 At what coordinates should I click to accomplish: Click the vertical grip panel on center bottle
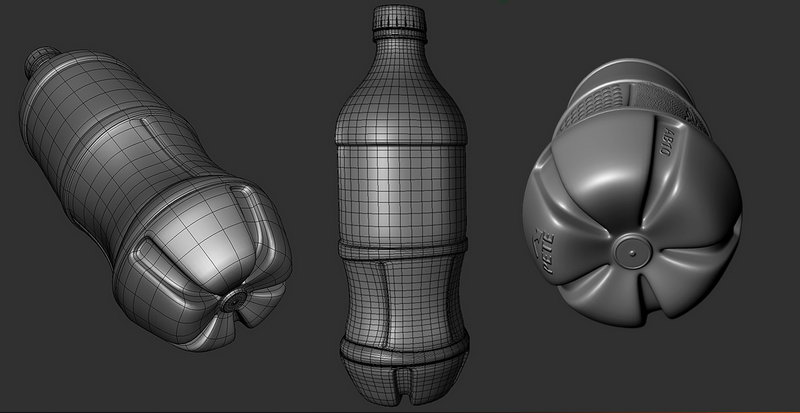pyautogui.click(x=385, y=300)
